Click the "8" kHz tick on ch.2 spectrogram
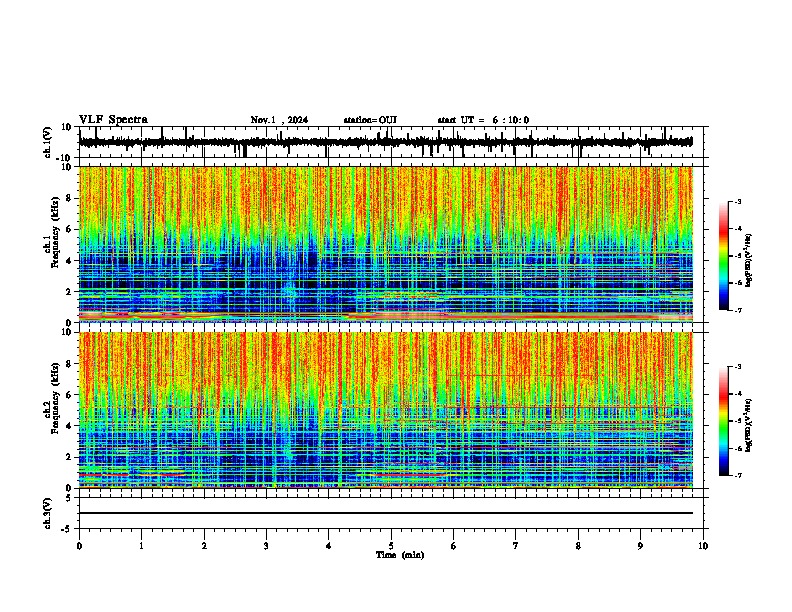Screen dimensions: 792x612 point(69,364)
